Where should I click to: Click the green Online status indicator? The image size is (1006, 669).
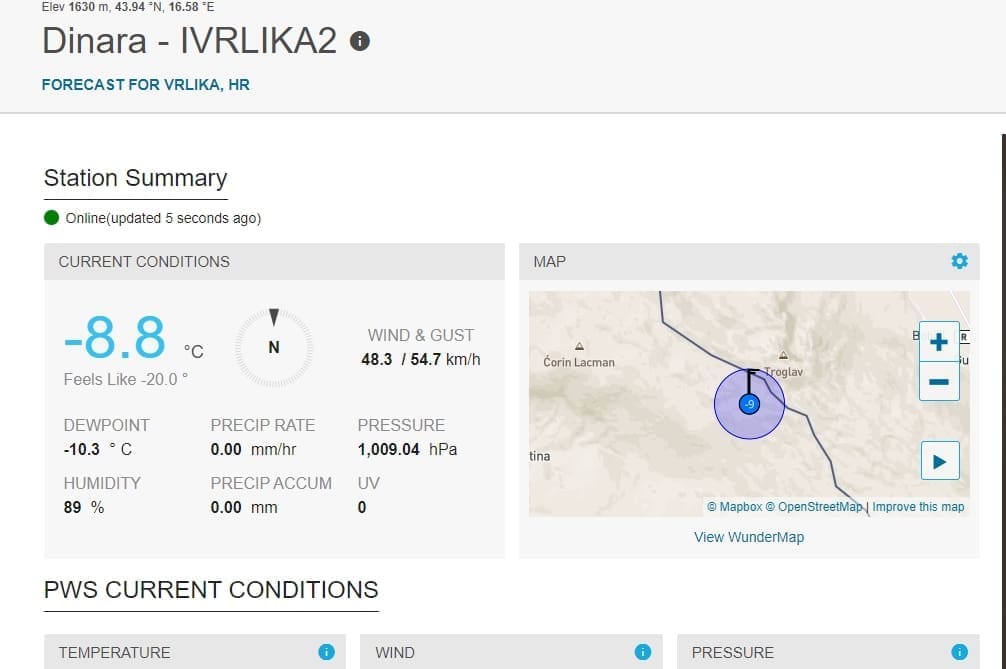coord(52,218)
